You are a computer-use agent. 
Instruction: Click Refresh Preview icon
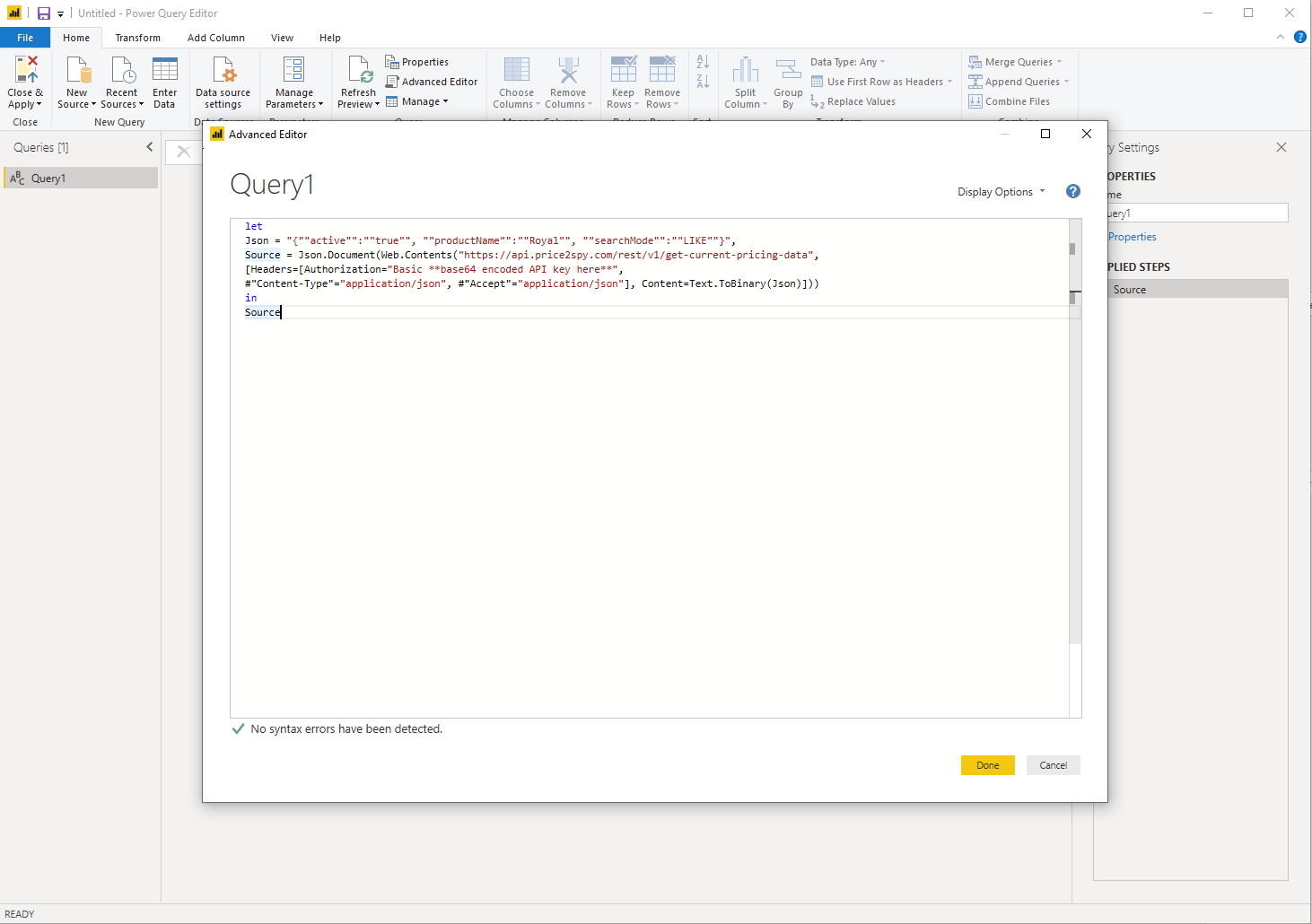click(360, 70)
